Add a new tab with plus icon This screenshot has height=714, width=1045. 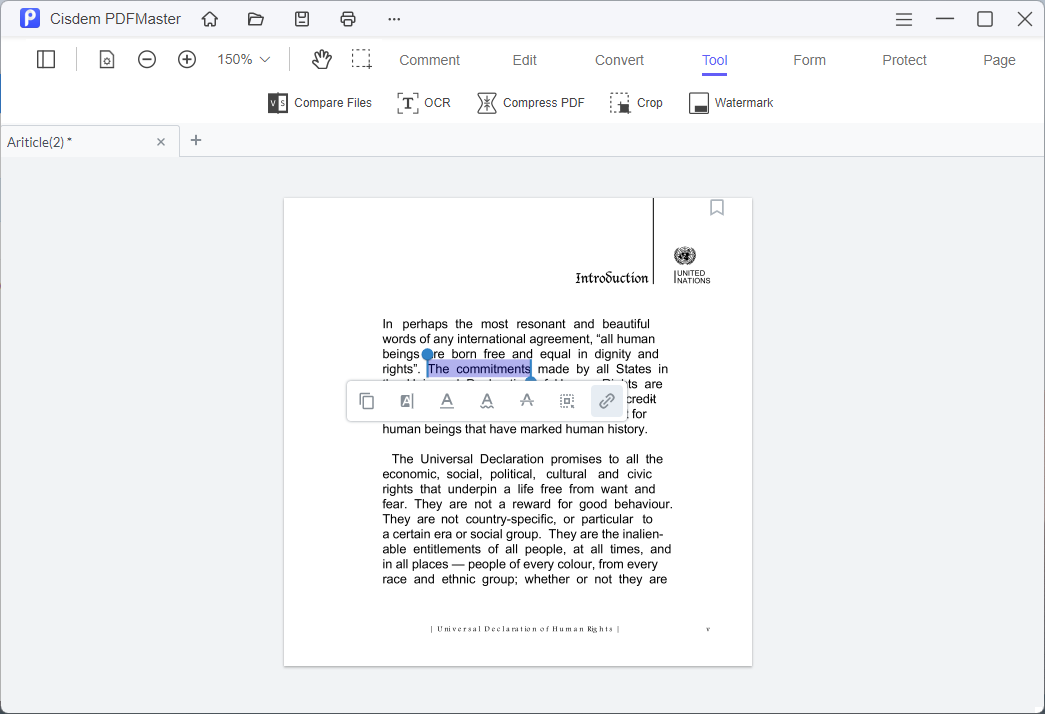[x=196, y=140]
